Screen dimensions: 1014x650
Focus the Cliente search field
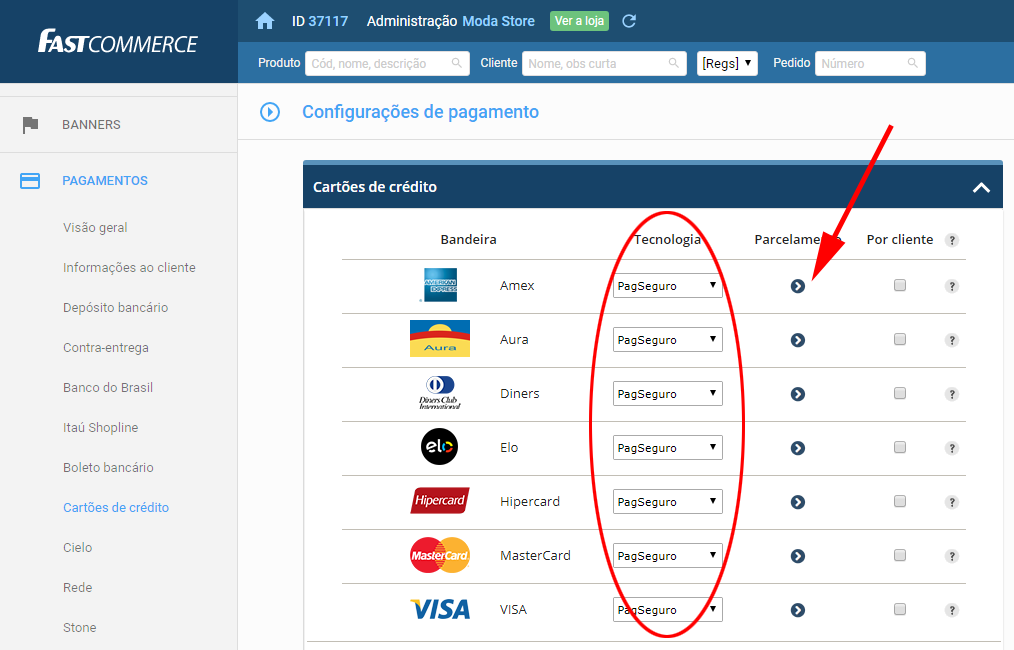(604, 63)
